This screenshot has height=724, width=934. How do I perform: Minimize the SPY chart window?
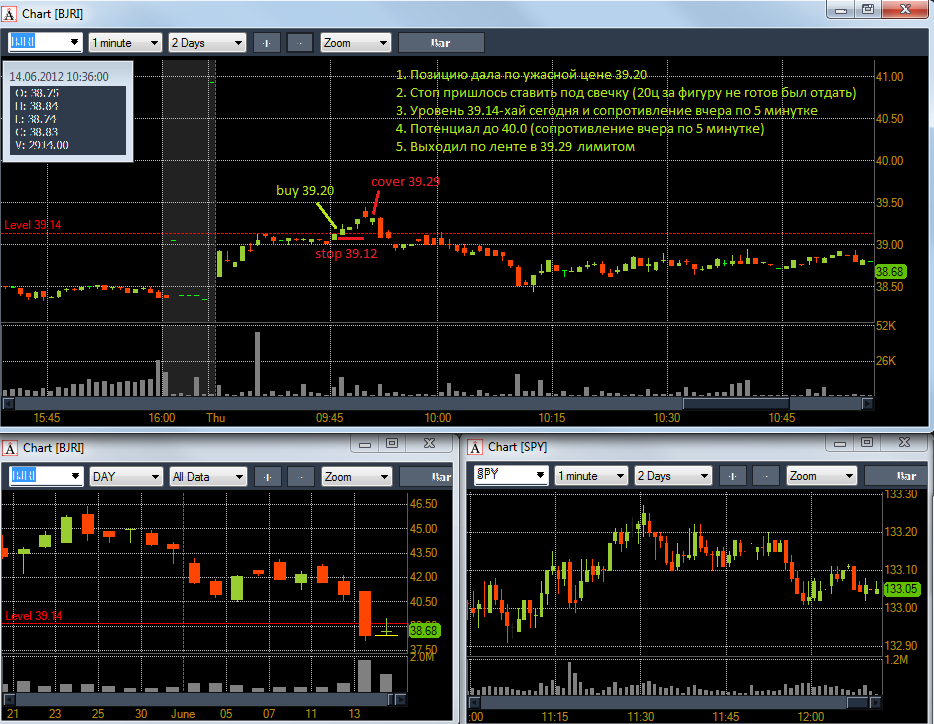coord(840,443)
